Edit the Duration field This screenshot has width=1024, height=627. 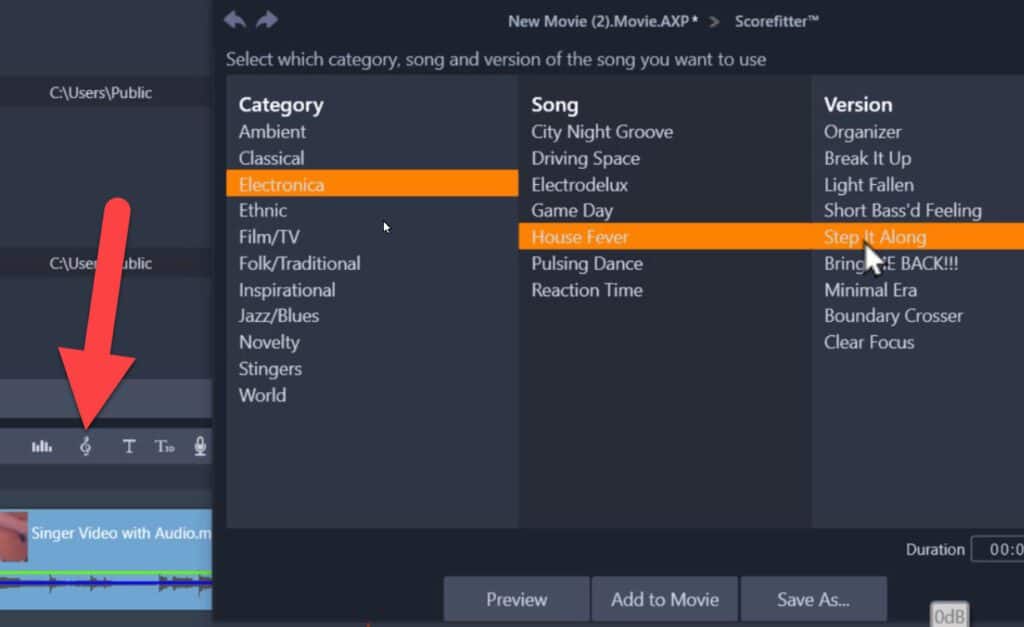(1000, 549)
